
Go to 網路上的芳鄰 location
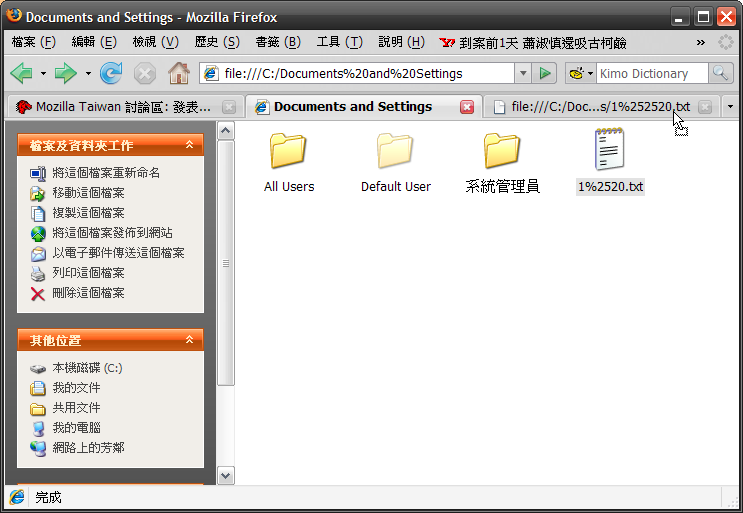click(88, 448)
